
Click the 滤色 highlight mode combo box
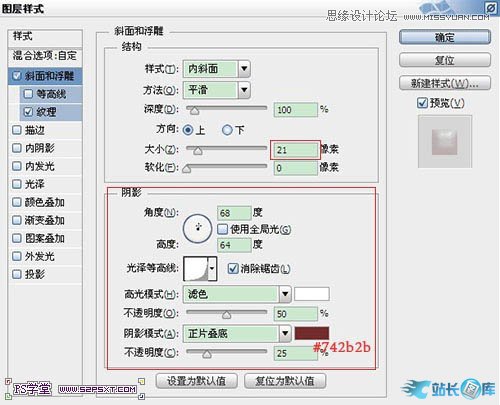(237, 294)
